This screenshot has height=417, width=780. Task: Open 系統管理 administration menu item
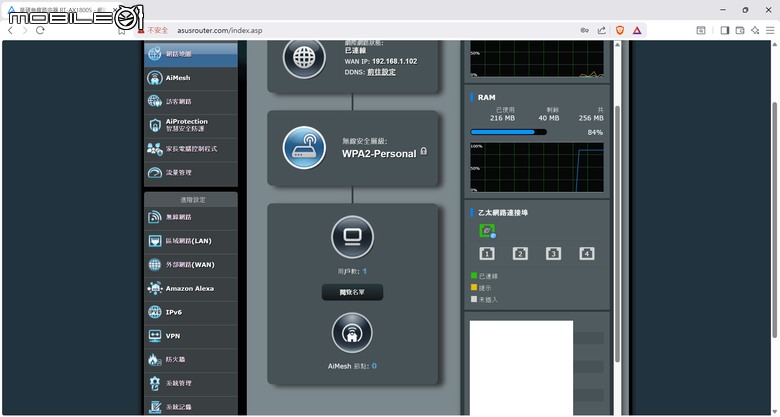coord(191,383)
